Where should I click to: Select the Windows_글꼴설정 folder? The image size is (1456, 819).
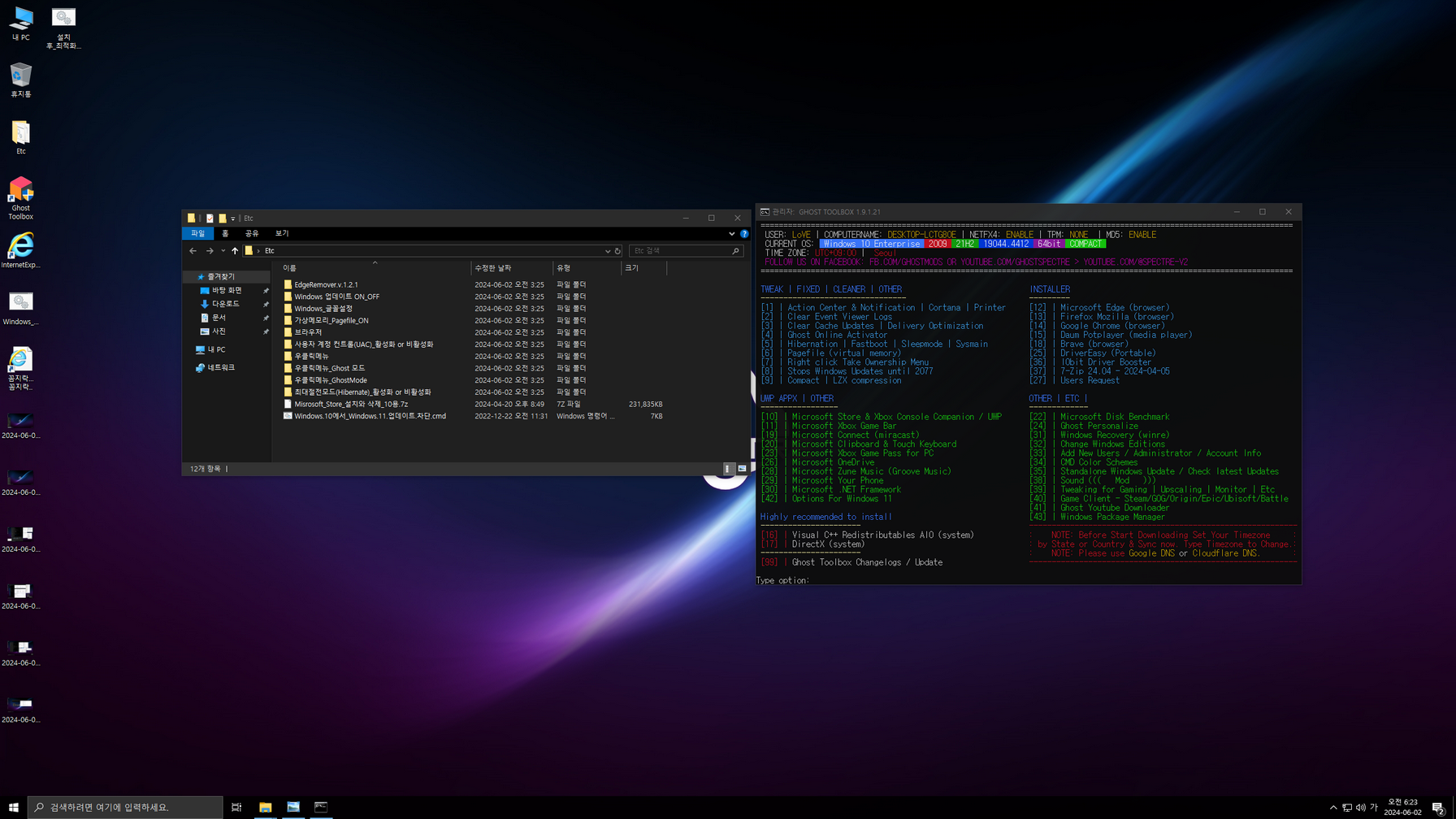point(323,309)
